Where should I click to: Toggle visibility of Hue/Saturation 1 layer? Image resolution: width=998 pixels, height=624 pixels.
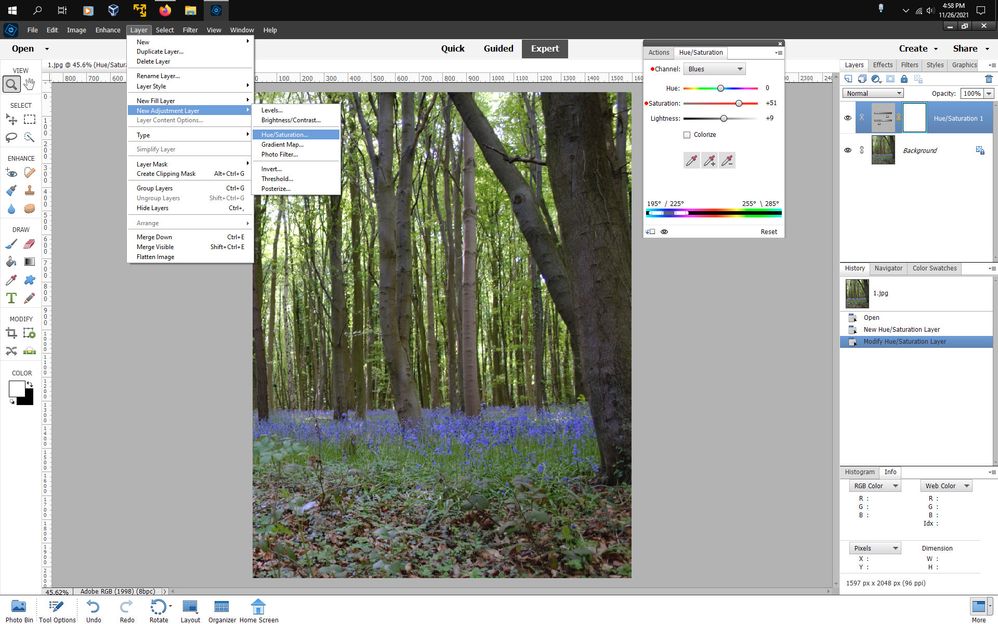coord(847,118)
